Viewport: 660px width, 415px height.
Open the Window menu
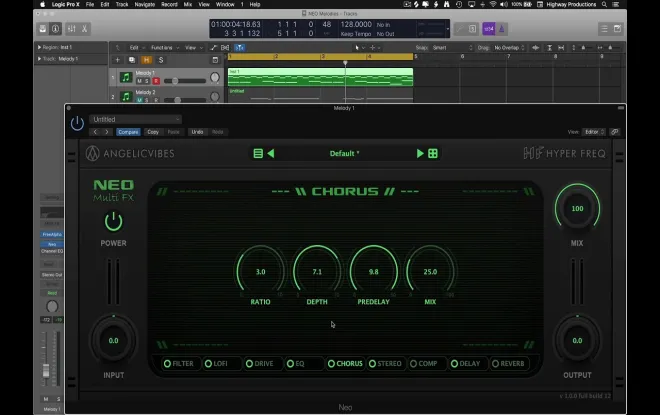point(225,4)
